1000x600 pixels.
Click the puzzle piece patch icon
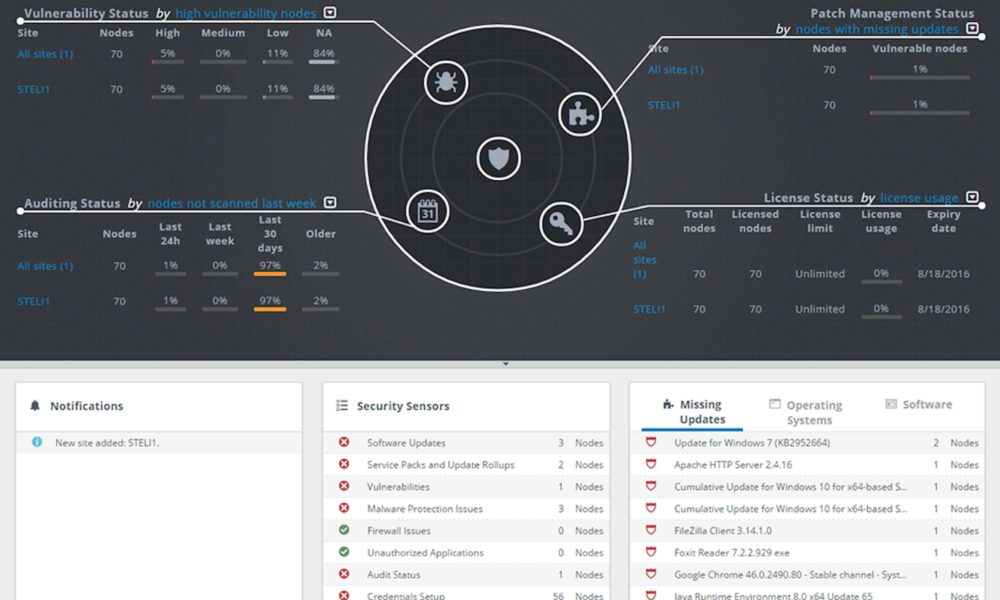point(578,114)
